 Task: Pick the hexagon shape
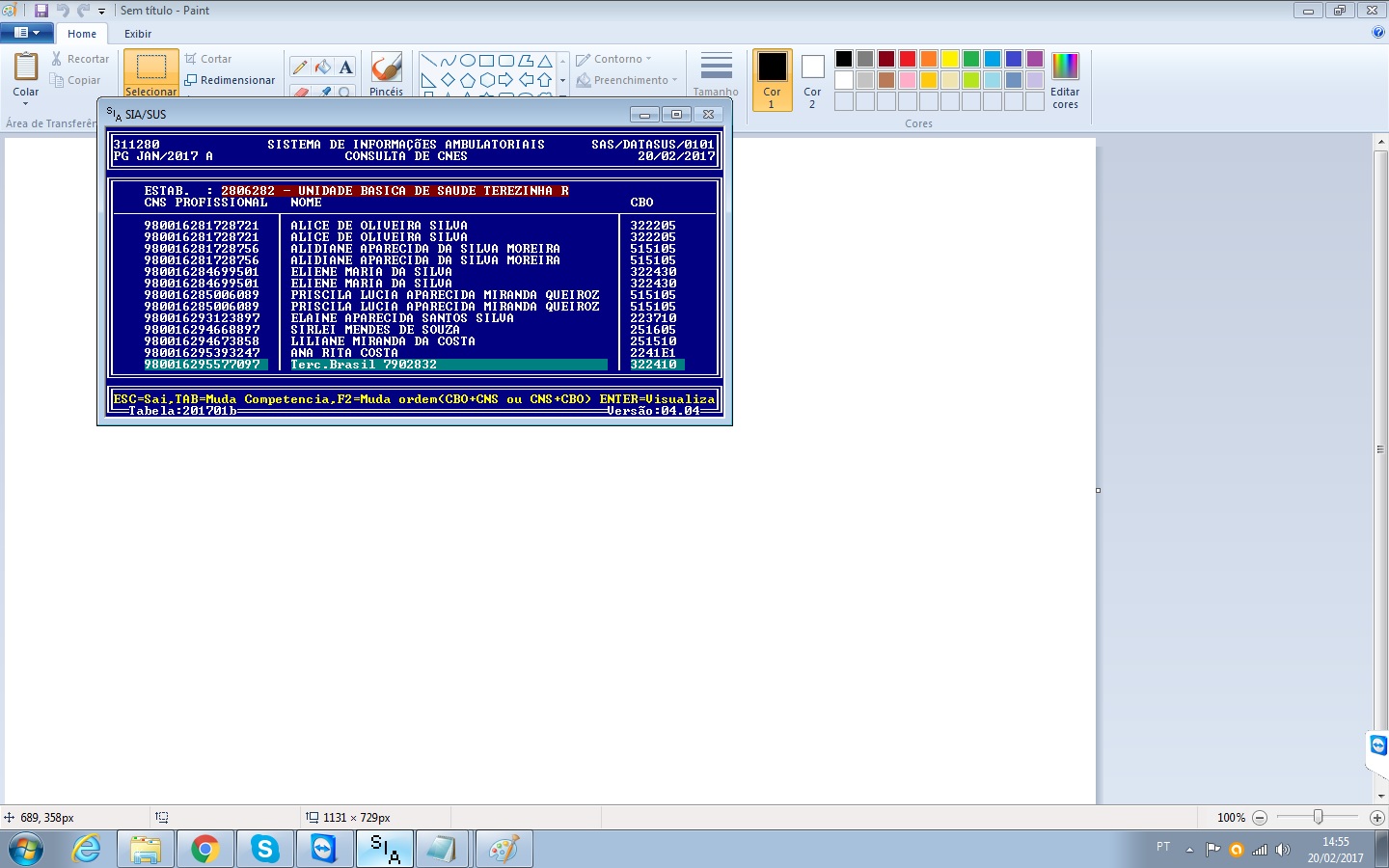(x=486, y=80)
